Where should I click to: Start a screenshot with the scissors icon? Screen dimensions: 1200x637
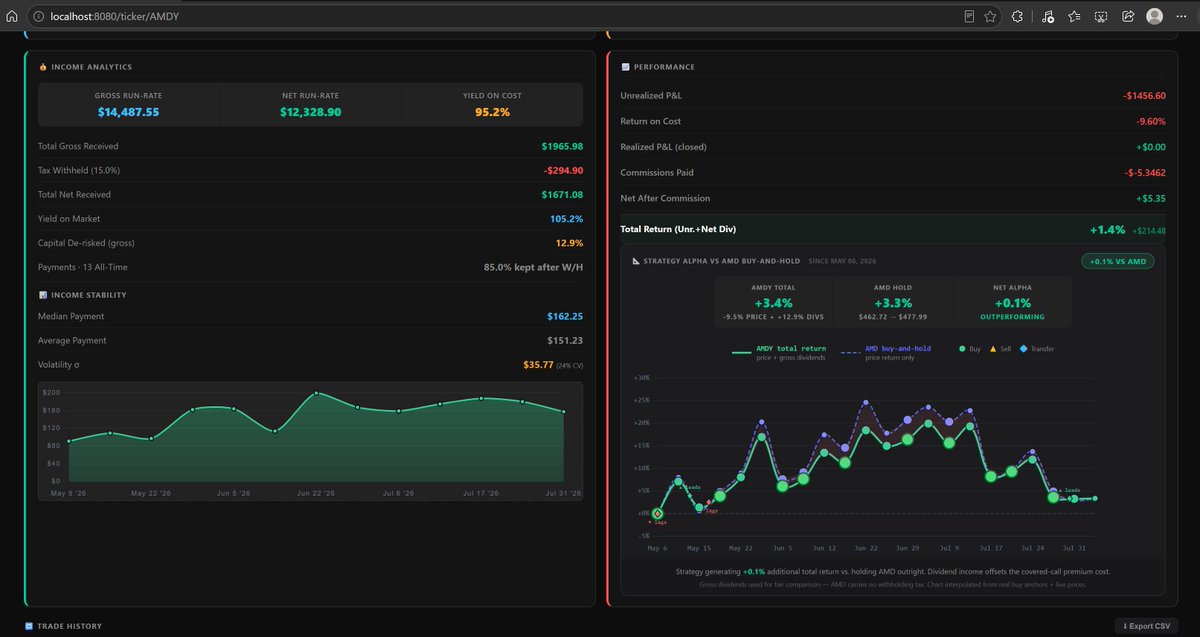1101,16
